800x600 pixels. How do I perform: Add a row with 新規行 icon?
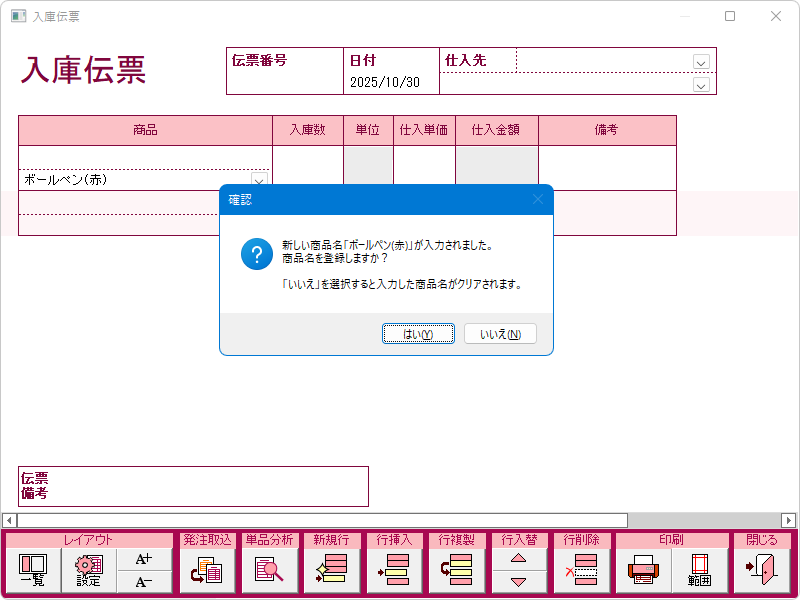coord(331,571)
